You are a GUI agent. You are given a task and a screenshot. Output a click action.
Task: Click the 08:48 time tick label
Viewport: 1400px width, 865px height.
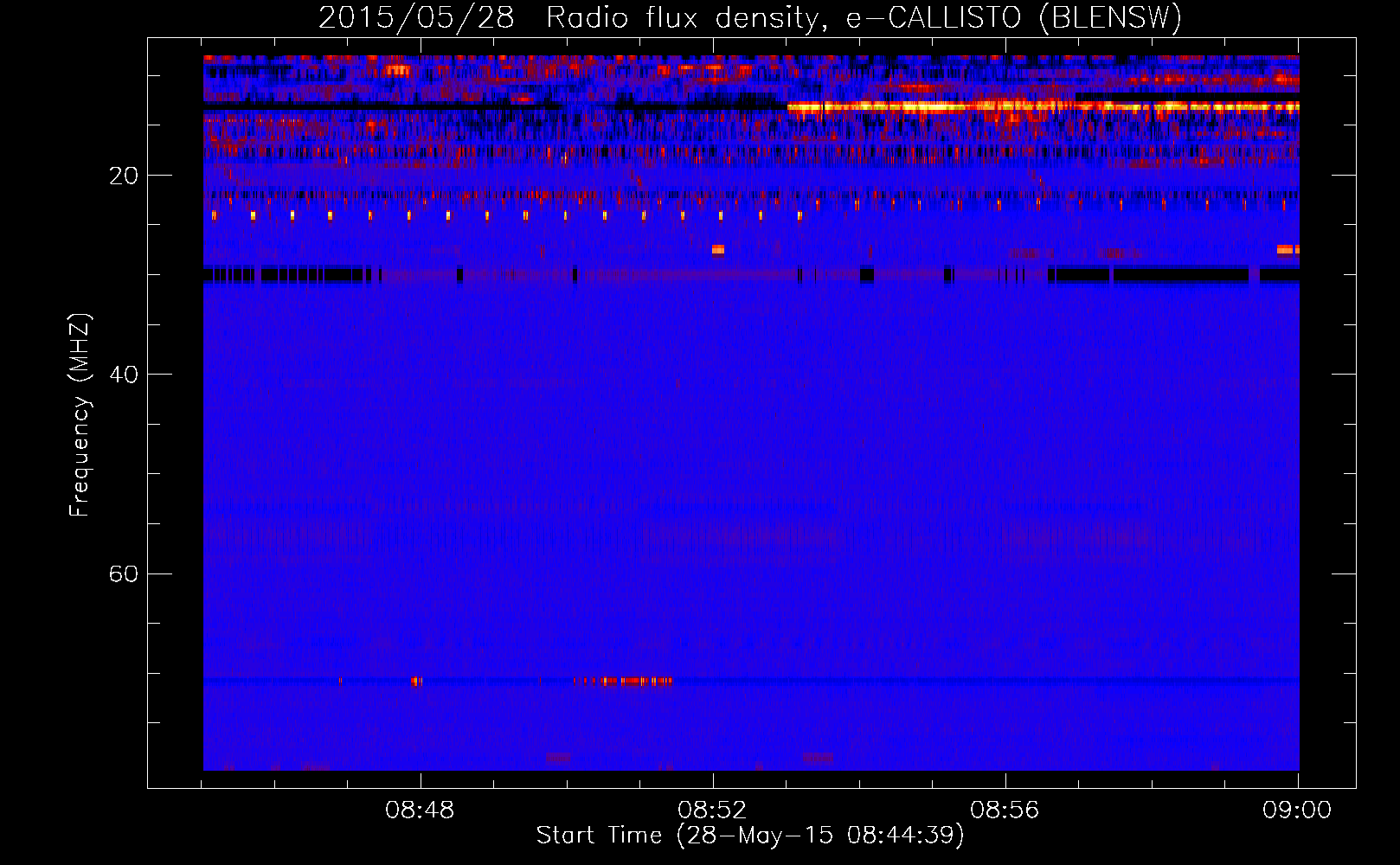click(421, 811)
